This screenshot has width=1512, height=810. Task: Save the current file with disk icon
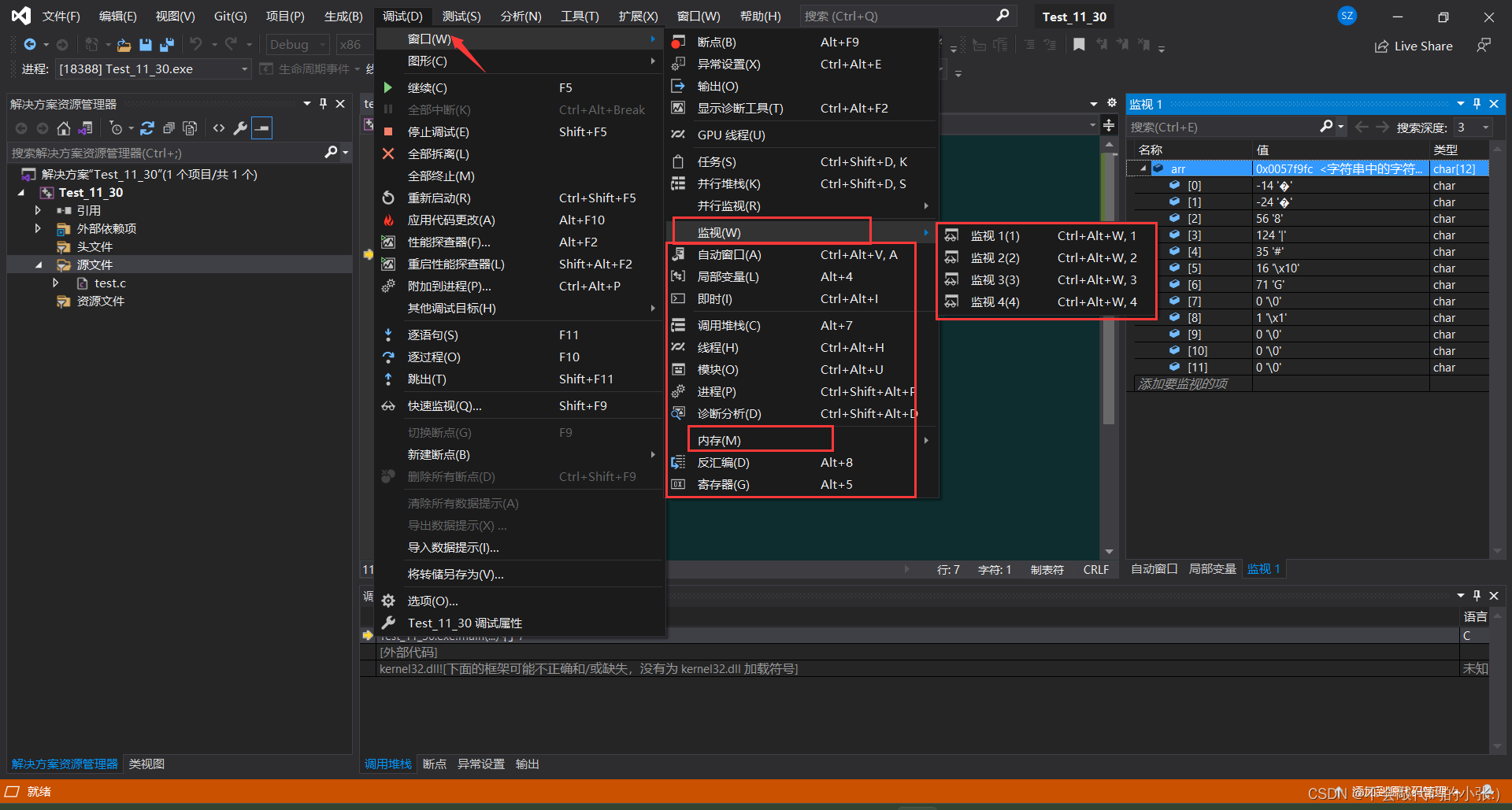[145, 45]
